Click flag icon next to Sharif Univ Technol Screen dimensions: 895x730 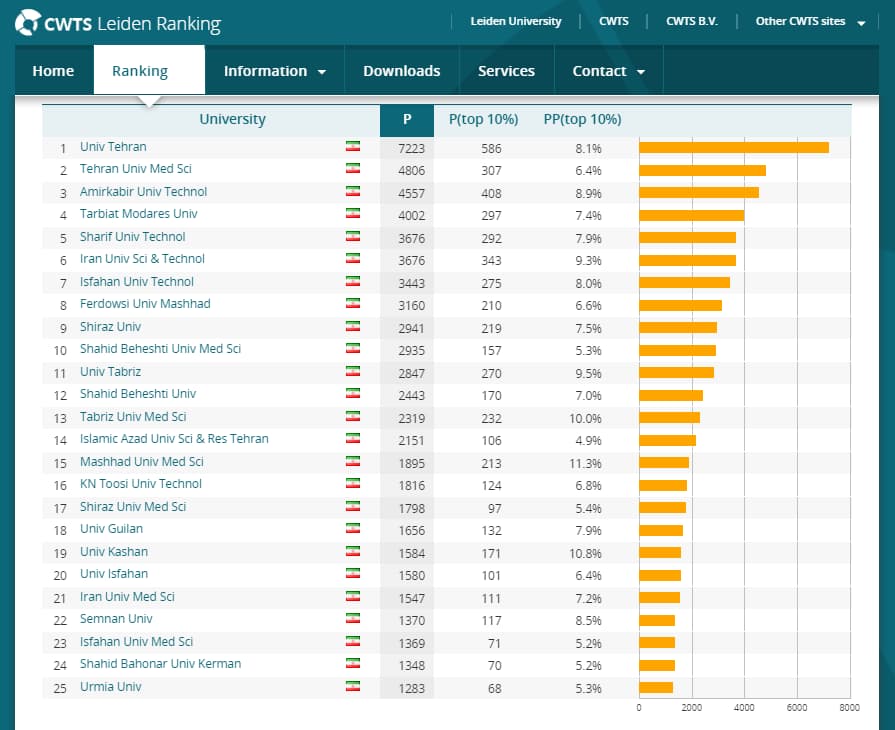(x=353, y=236)
